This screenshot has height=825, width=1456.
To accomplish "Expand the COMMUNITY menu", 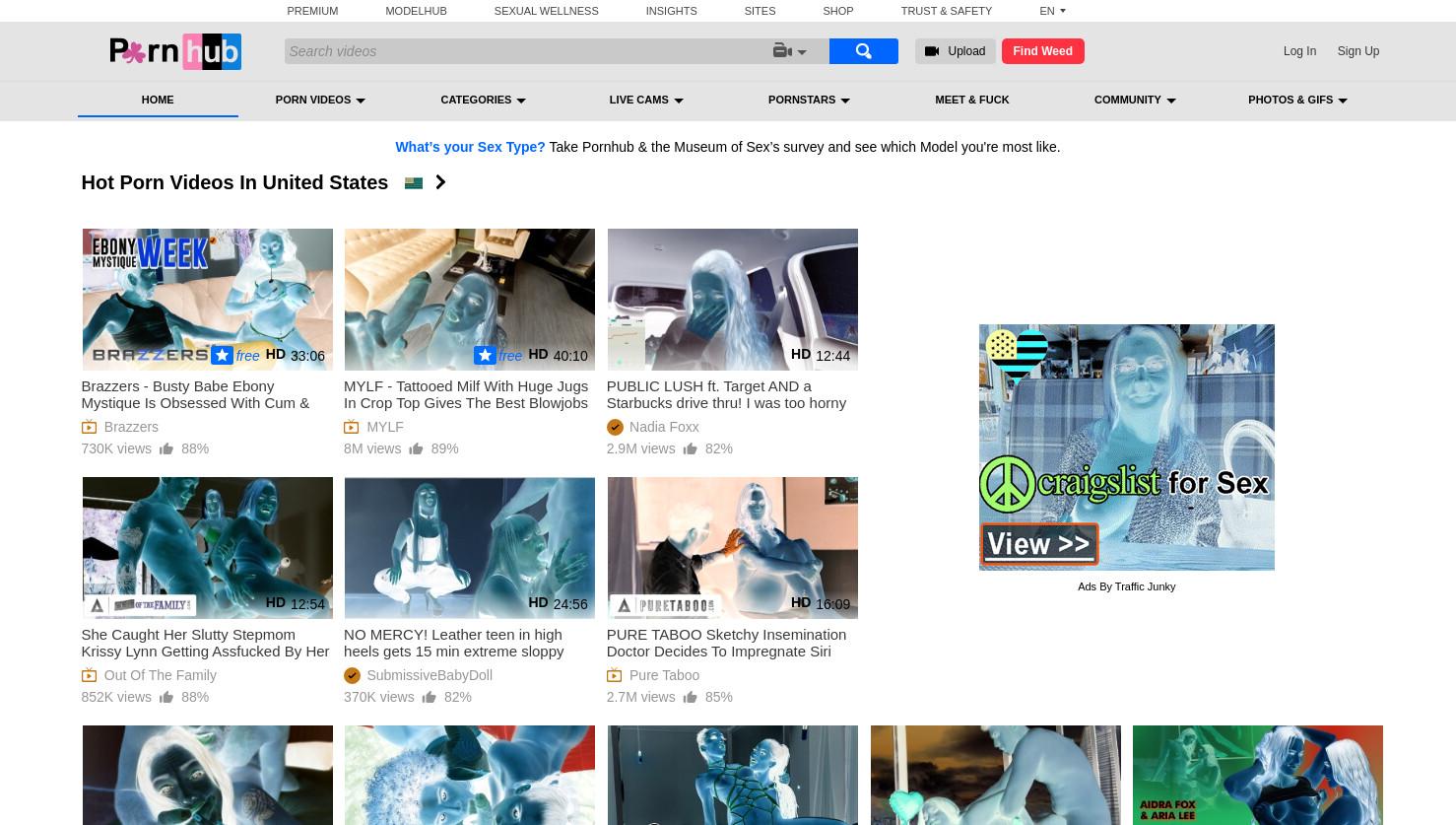I will tap(1135, 100).
